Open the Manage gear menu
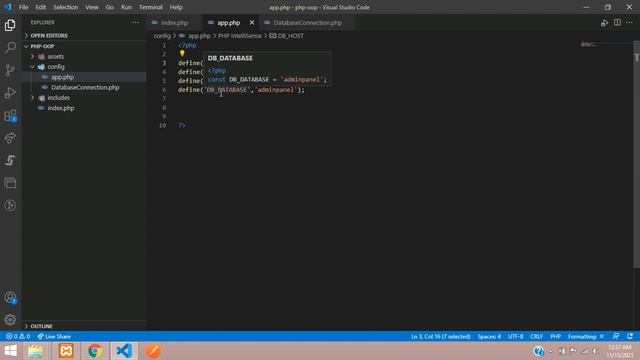The width and height of the screenshot is (640, 360). coord(10,320)
